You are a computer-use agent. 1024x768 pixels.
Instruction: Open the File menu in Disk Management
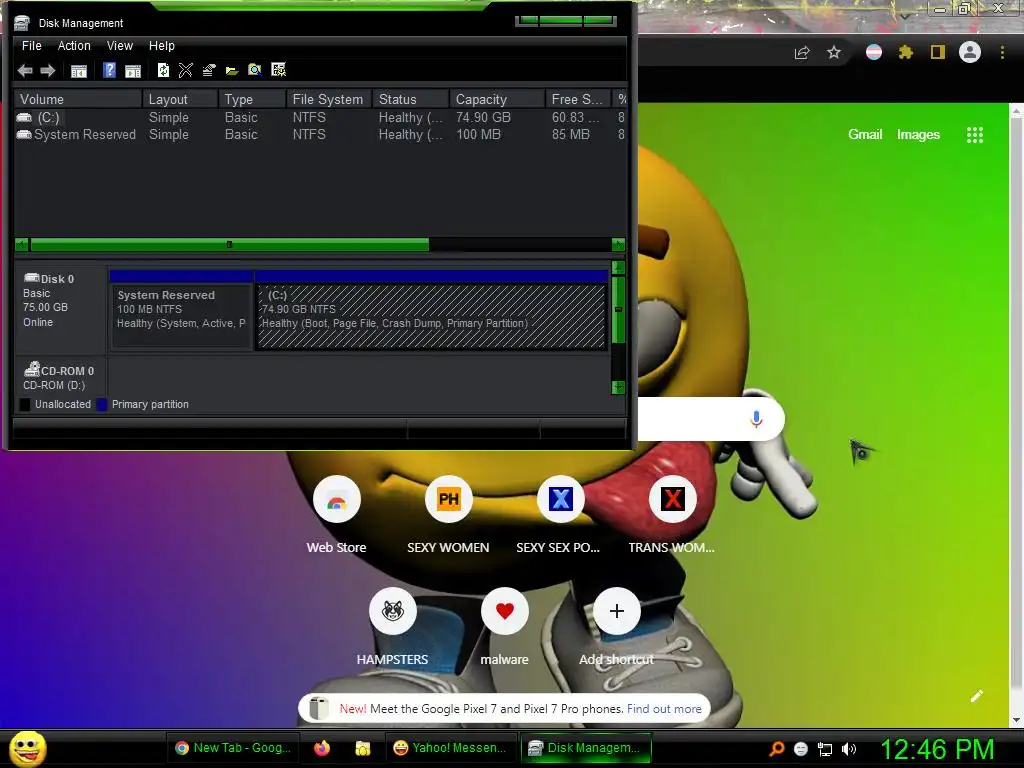tap(31, 46)
